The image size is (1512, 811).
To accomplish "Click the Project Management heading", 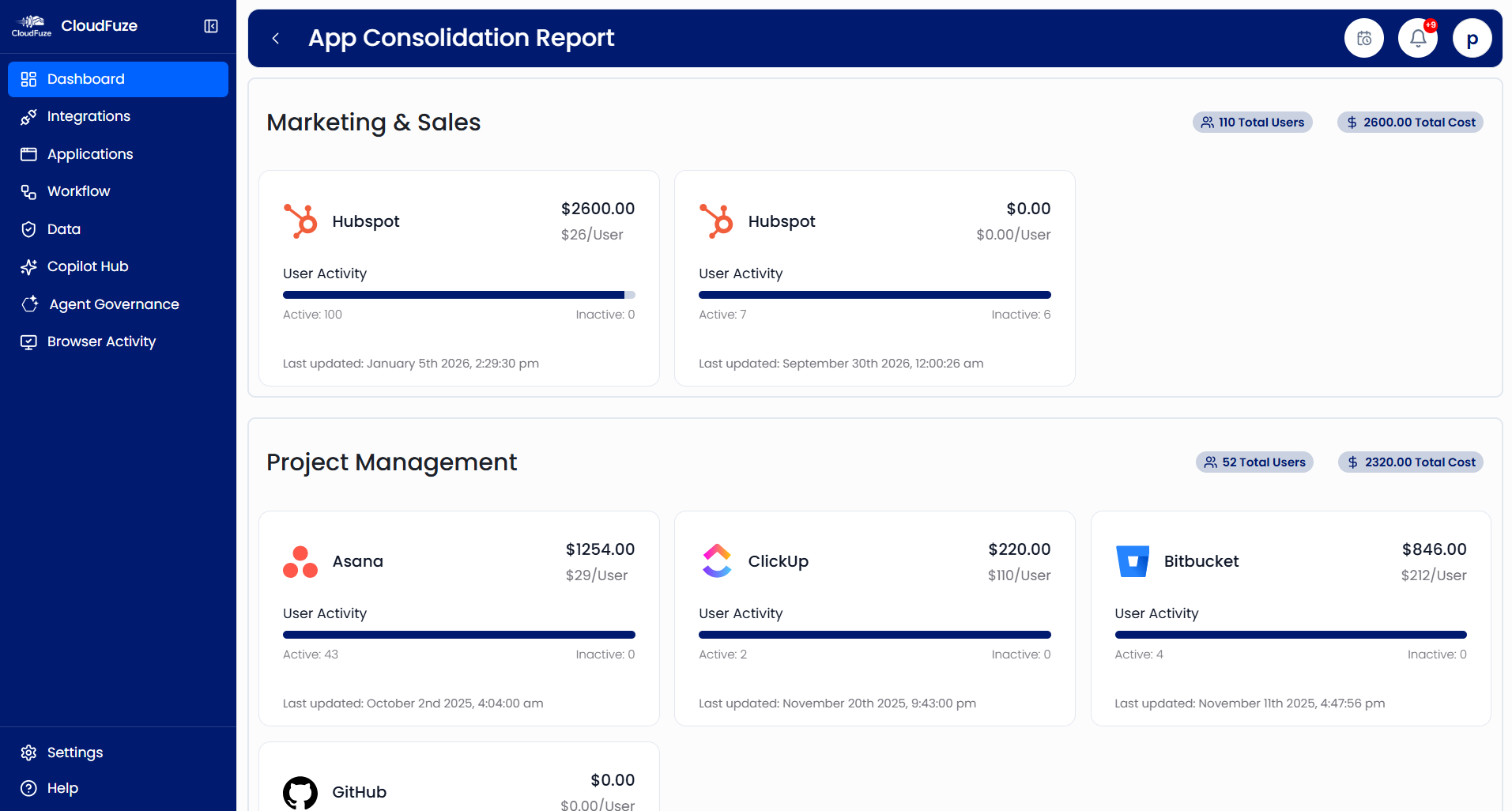I will 391,462.
